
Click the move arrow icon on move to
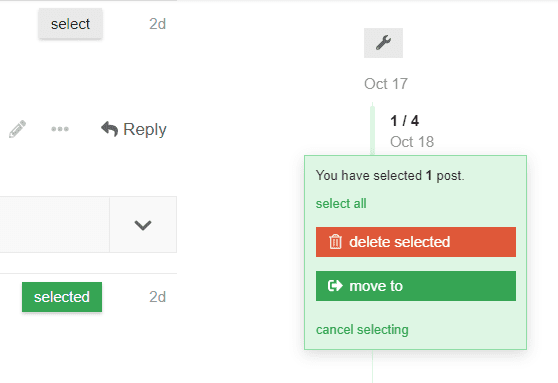[335, 286]
